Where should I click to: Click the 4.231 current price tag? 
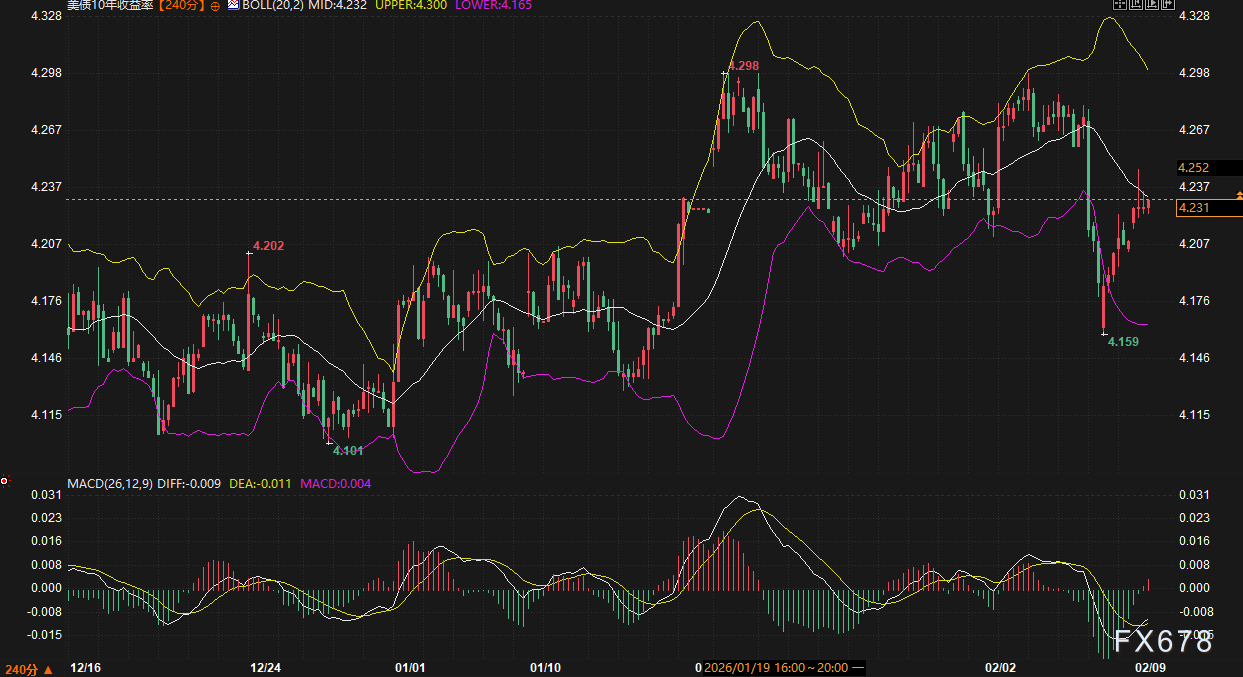[1195, 208]
